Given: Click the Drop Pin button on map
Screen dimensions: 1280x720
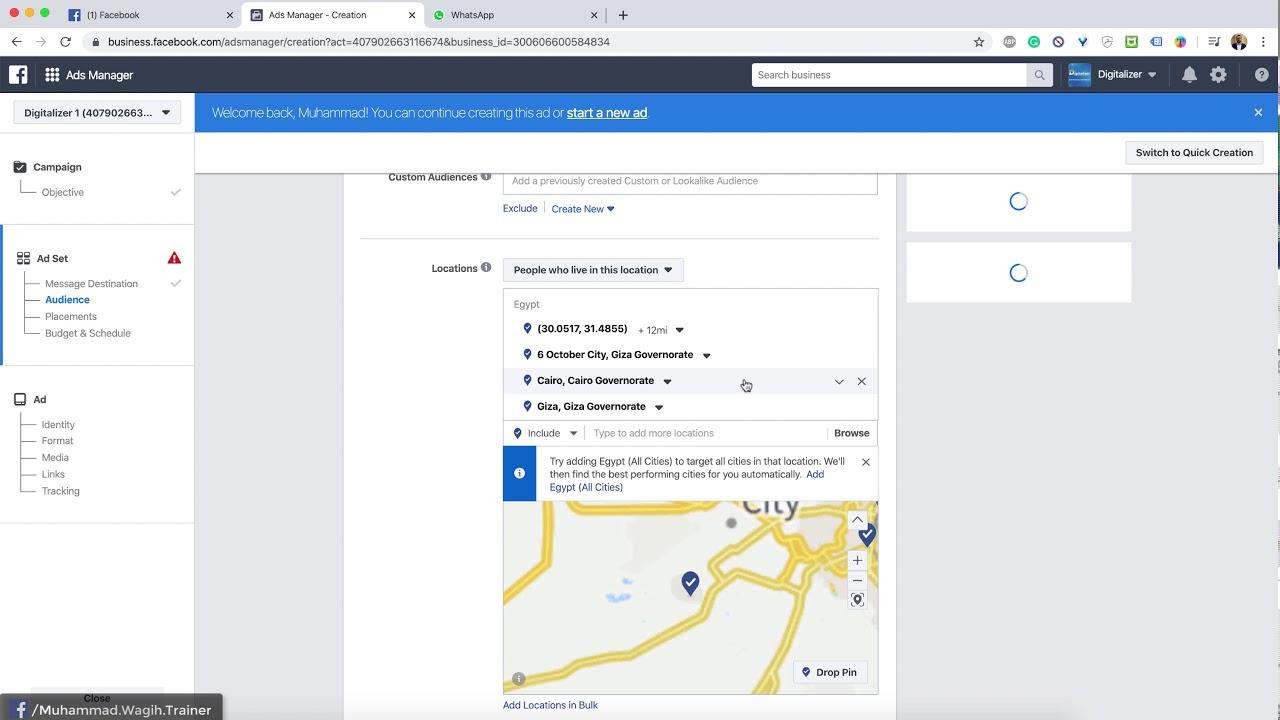Looking at the screenshot, I should click(x=830, y=672).
